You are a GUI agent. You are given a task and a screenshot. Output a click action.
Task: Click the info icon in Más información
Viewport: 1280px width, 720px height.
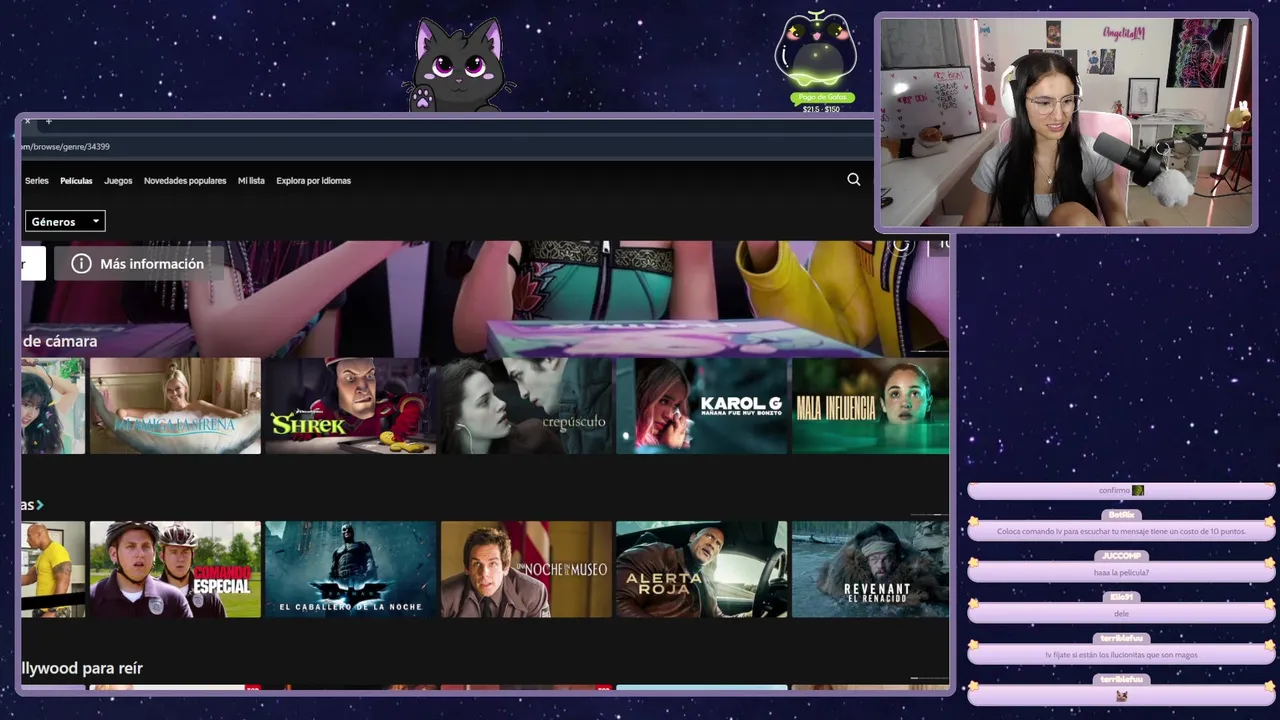pos(81,264)
